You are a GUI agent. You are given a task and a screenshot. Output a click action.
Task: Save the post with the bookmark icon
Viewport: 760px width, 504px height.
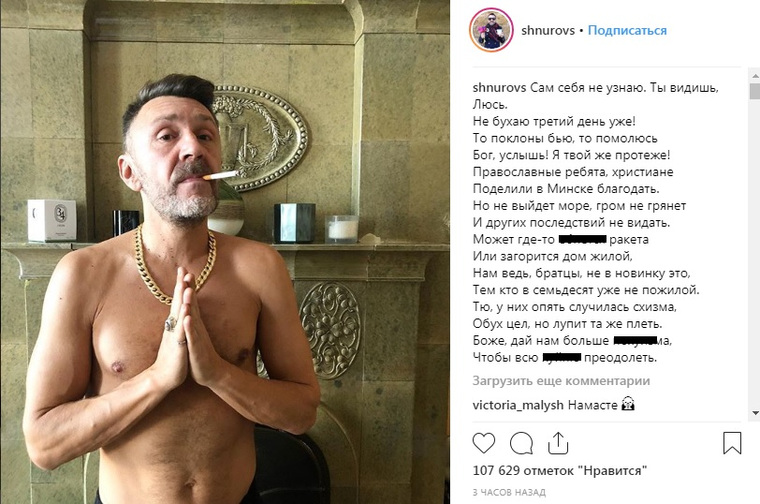(x=732, y=443)
